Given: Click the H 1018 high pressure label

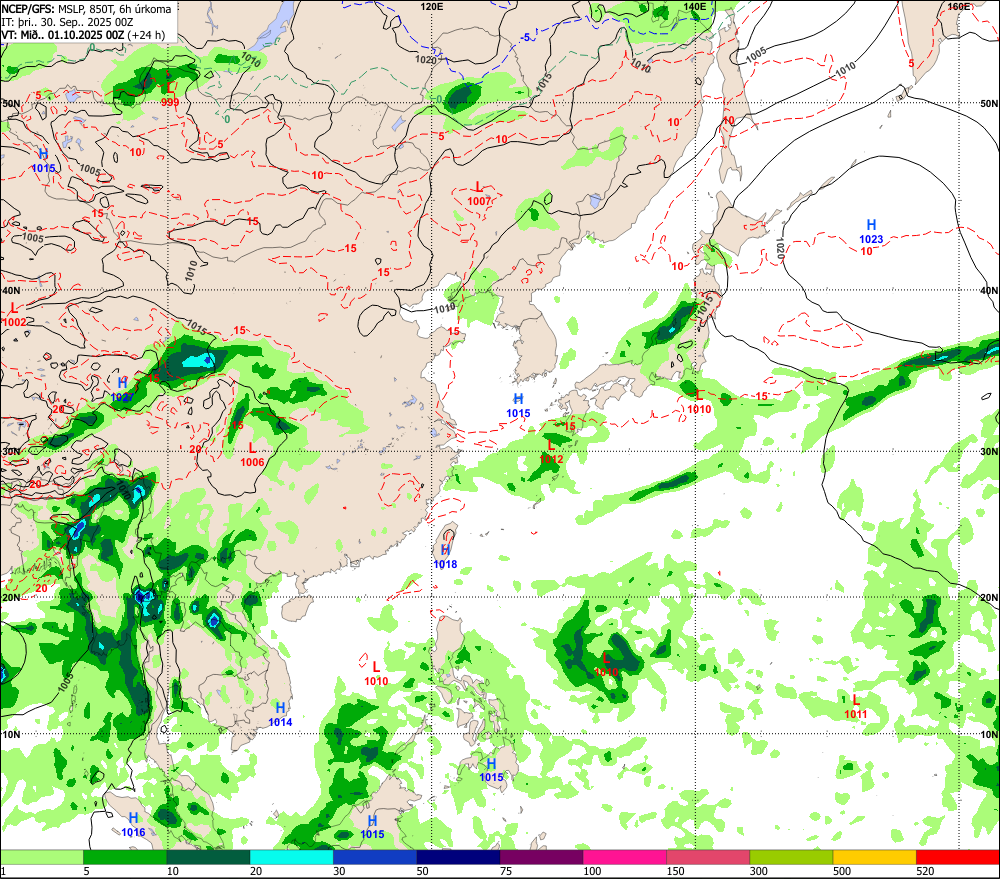Looking at the screenshot, I should tap(445, 557).
